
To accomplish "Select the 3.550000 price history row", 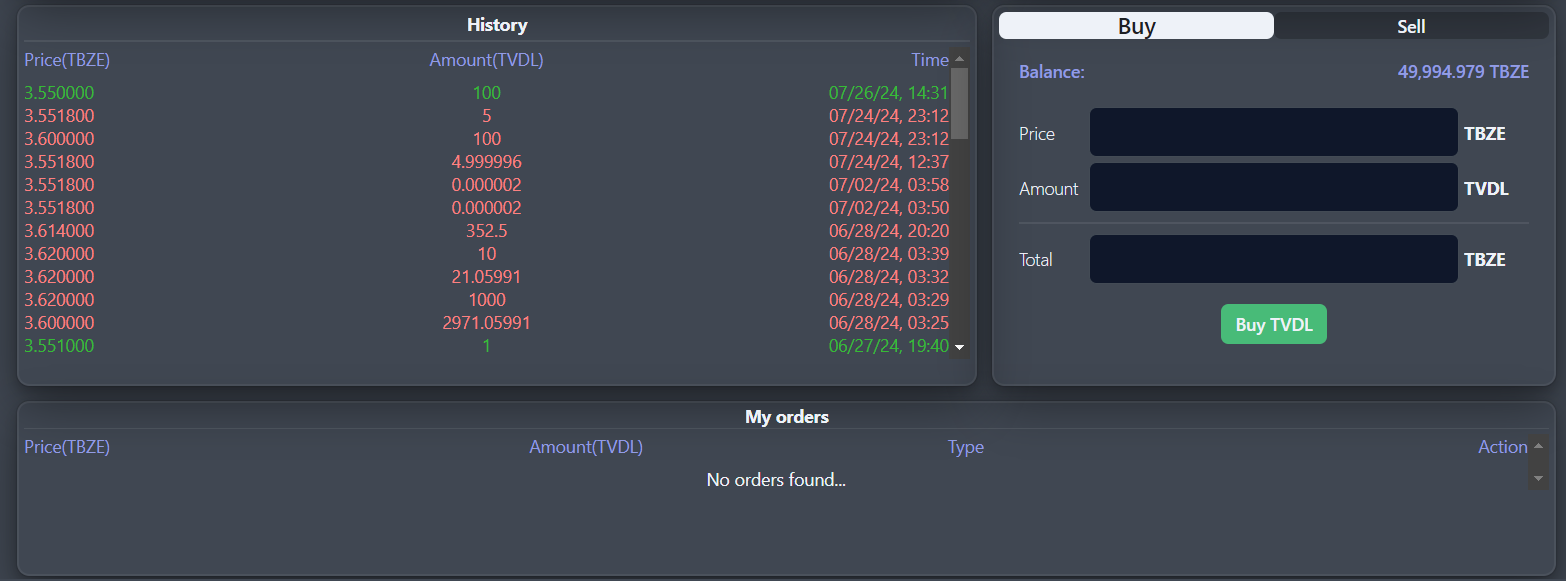I will [x=59, y=93].
